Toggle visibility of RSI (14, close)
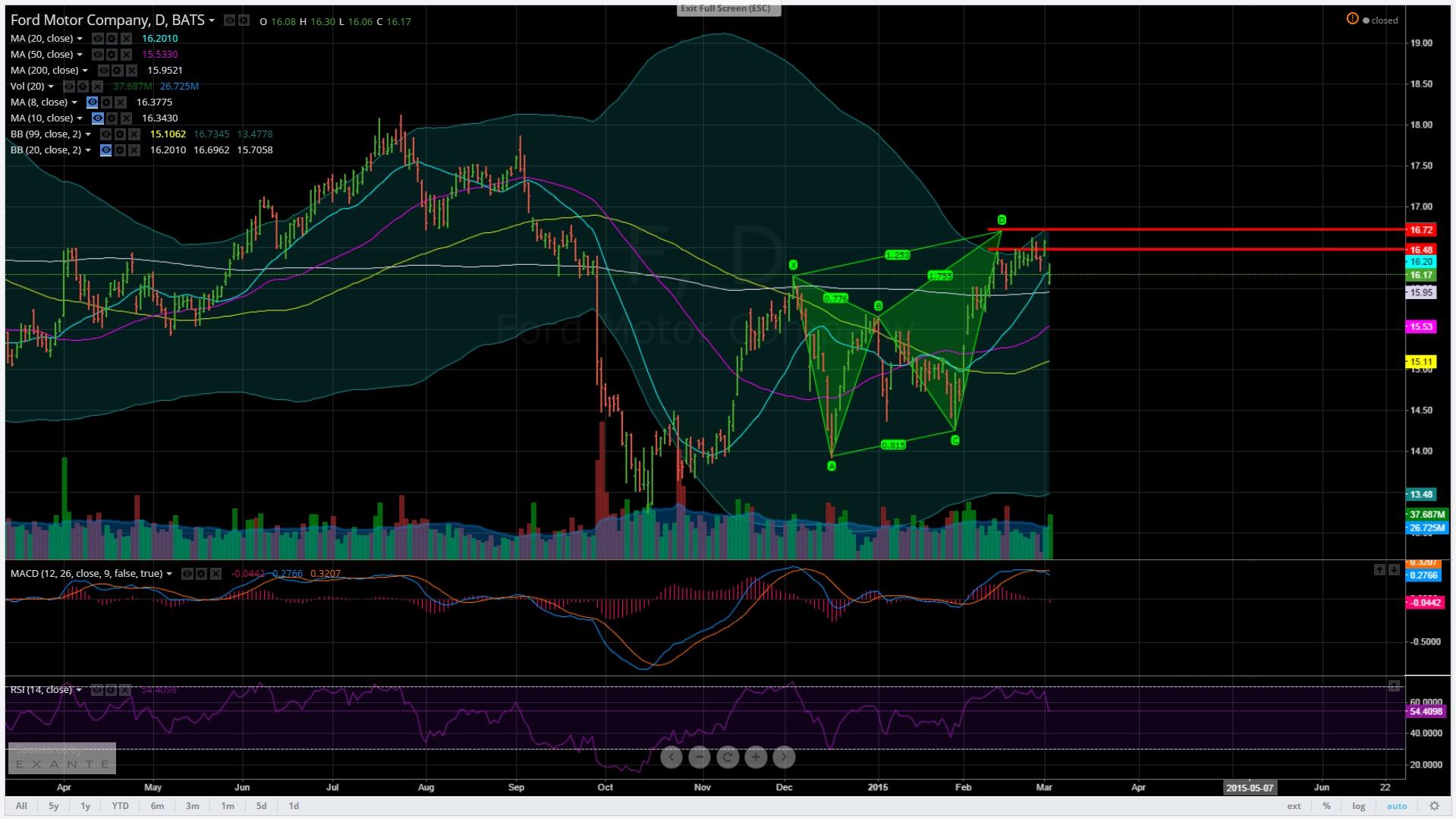 click(x=97, y=689)
